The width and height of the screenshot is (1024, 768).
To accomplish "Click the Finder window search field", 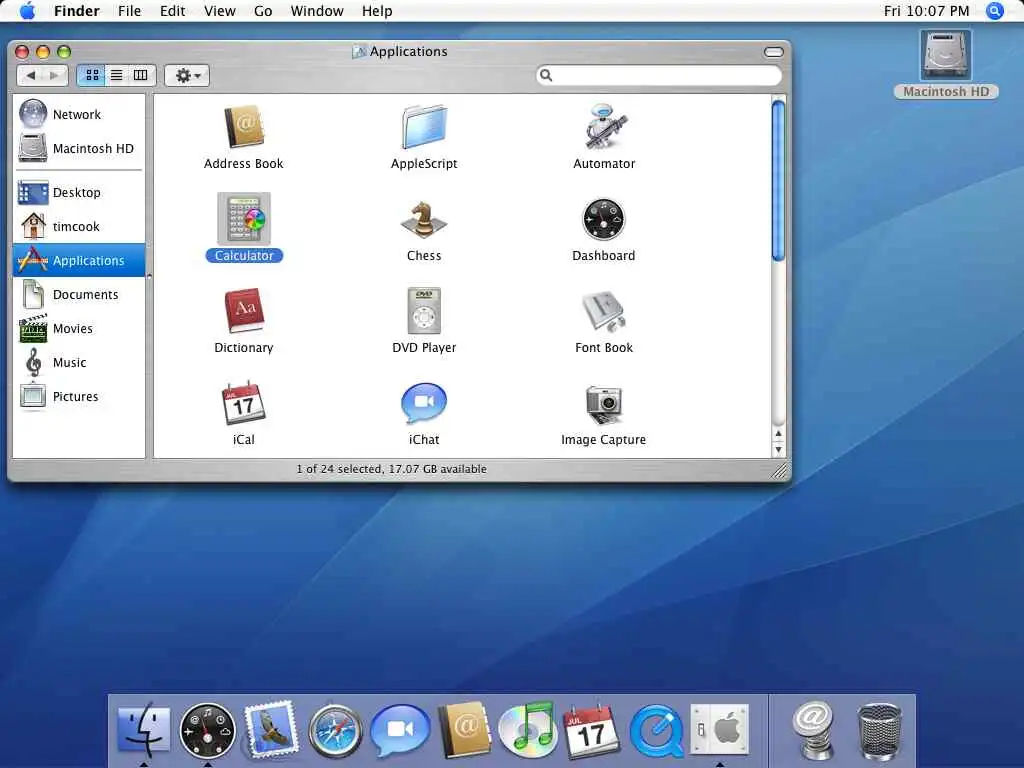I will click(659, 76).
